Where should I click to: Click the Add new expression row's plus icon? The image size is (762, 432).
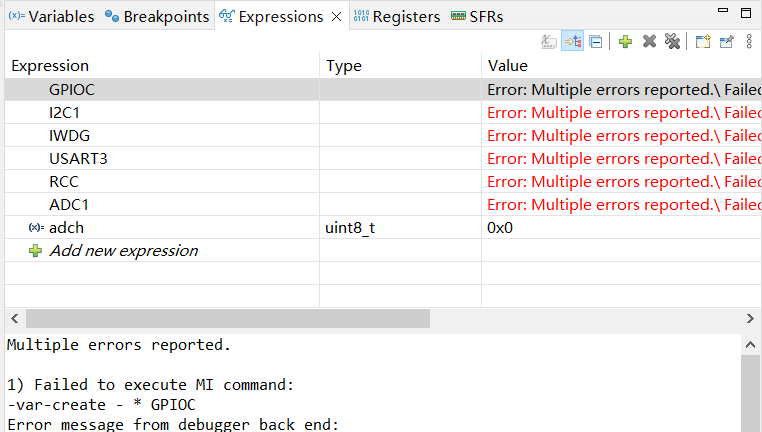pyautogui.click(x=35, y=251)
